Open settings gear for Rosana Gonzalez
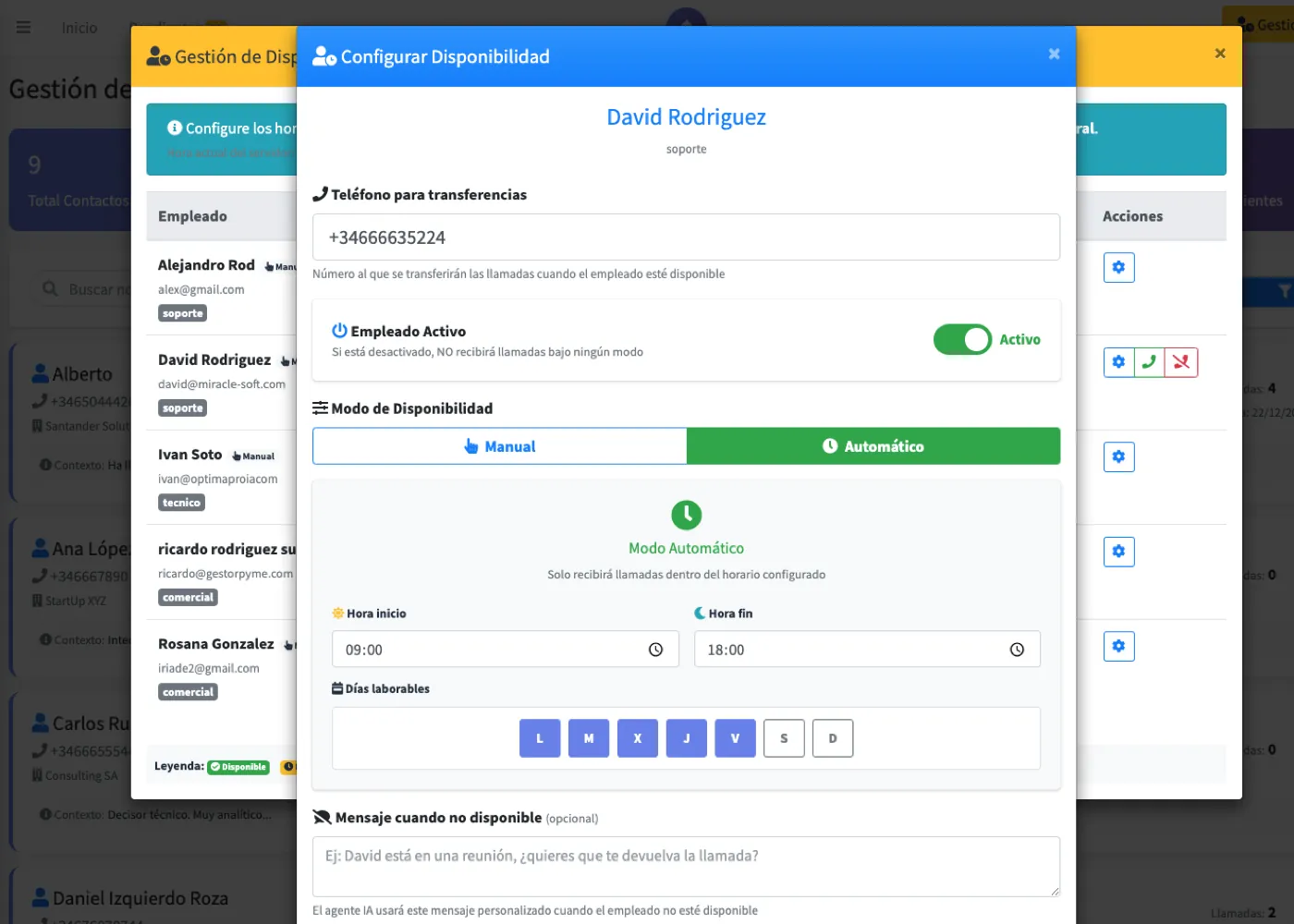Screen dimensions: 1294x924 tap(1118, 647)
